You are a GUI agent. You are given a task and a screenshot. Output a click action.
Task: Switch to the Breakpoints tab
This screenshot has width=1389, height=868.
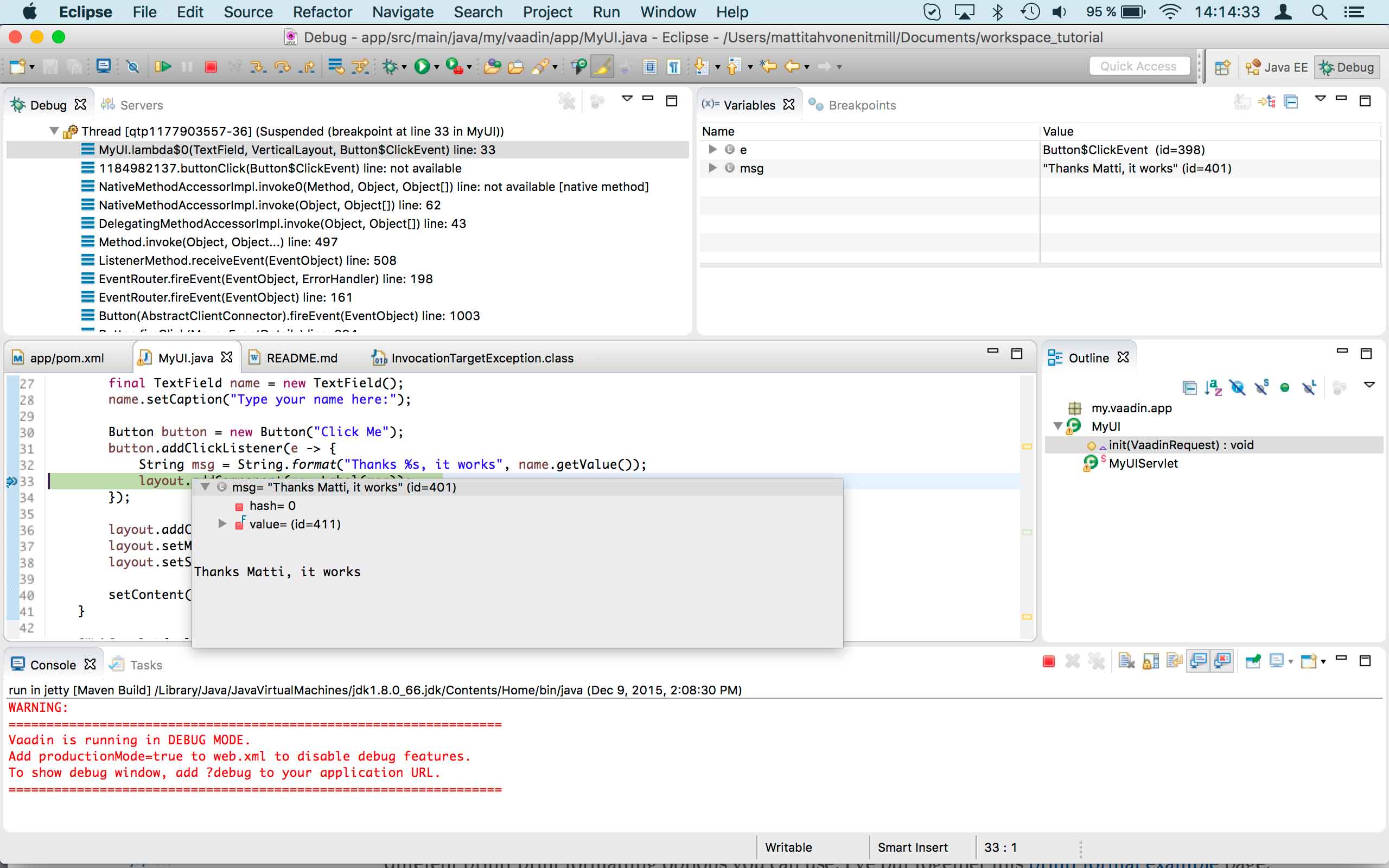click(852, 105)
